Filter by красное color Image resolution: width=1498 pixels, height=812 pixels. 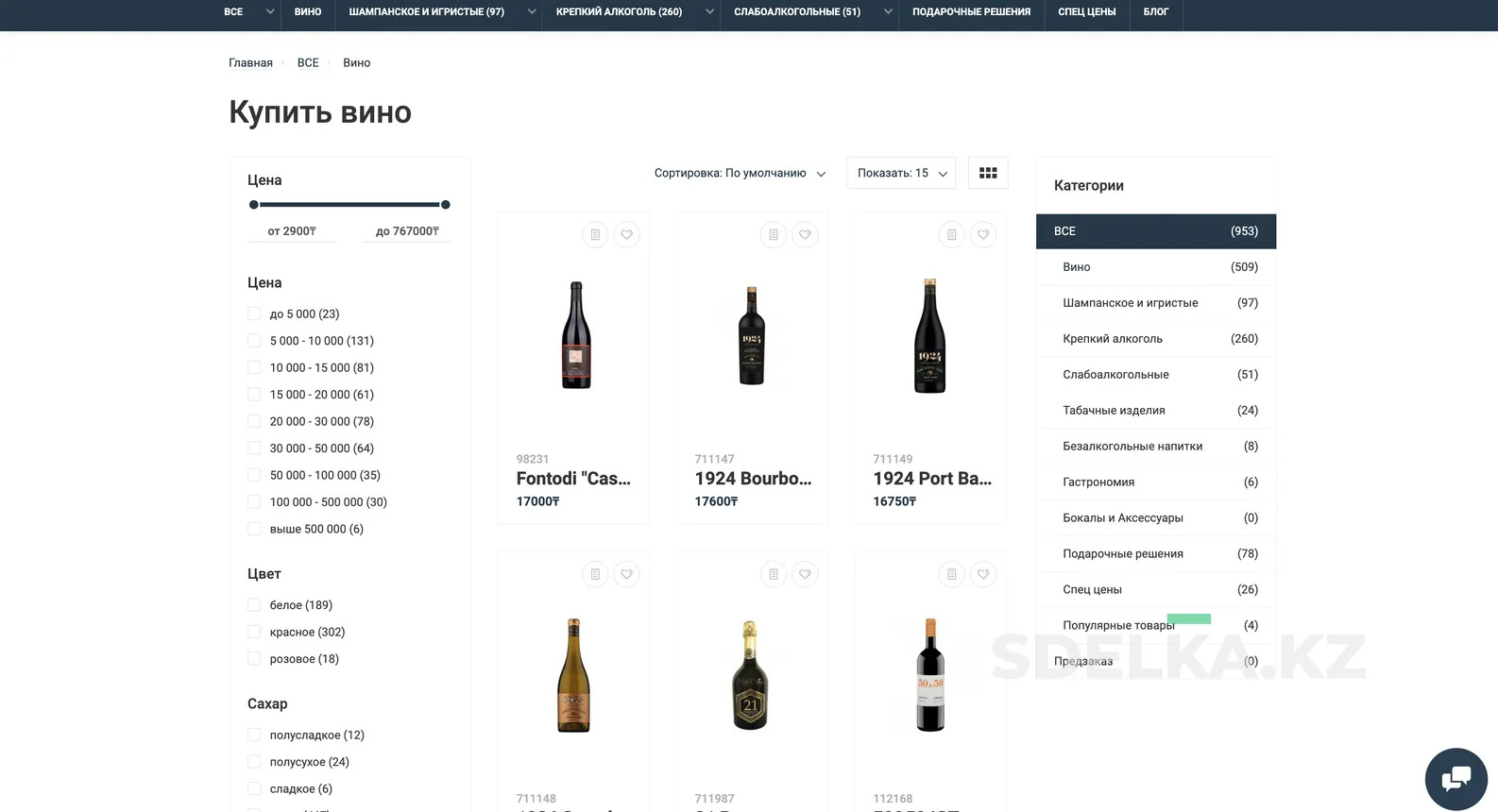pos(254,632)
